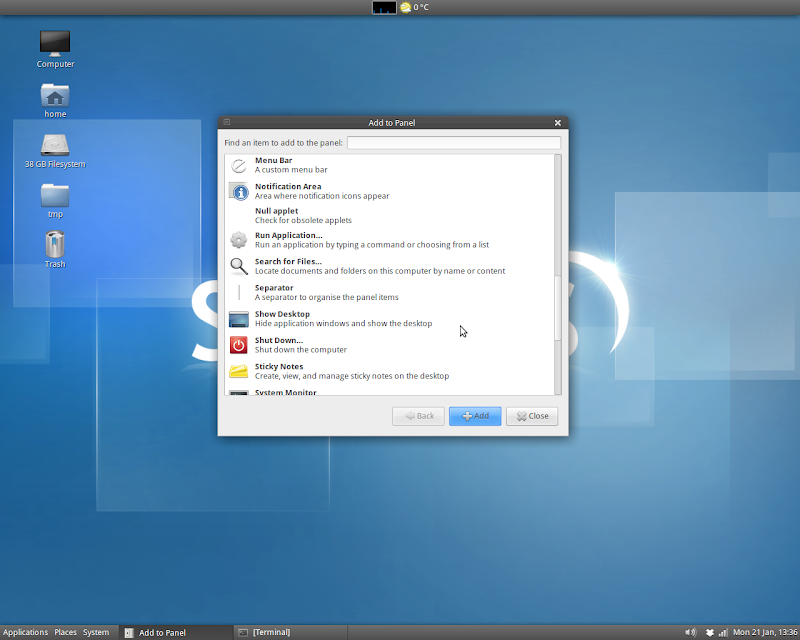Open the Places menu
This screenshot has height=640, width=800.
(x=65, y=632)
